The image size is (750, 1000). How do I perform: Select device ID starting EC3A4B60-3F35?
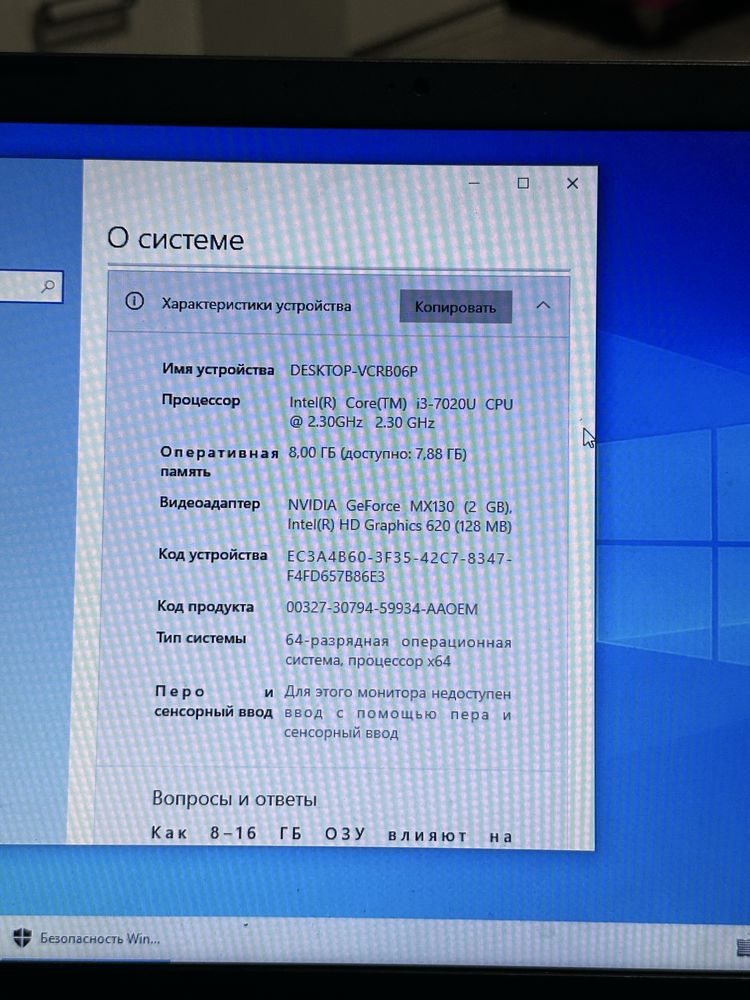399,566
